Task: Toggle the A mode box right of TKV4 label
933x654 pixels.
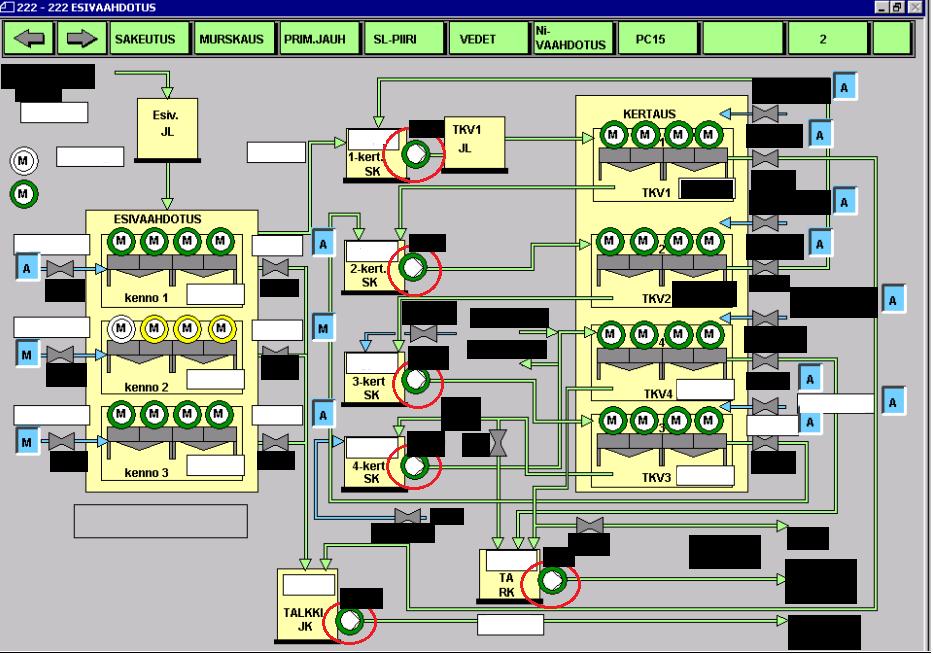Action: click(x=810, y=379)
